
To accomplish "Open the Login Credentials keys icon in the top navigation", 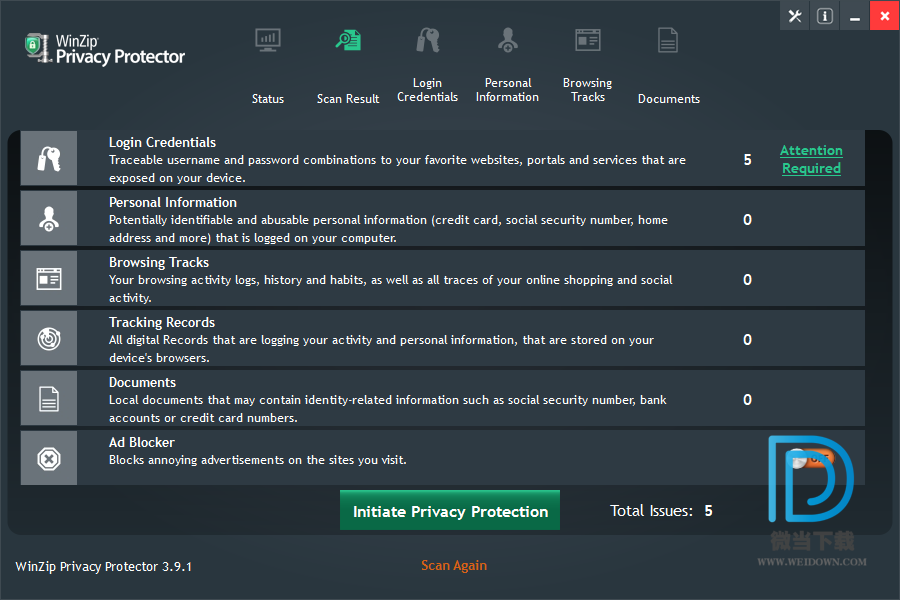I will click(x=428, y=40).
